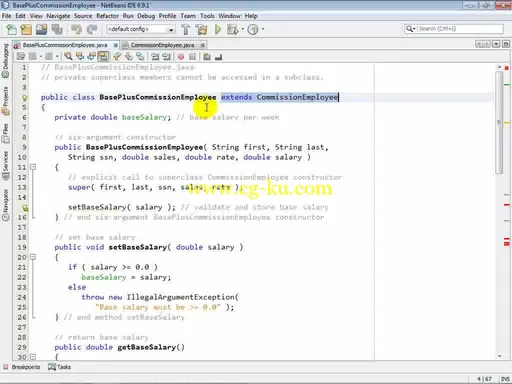
Task: Click the INS insert mode status indicator
Action: (x=505, y=379)
